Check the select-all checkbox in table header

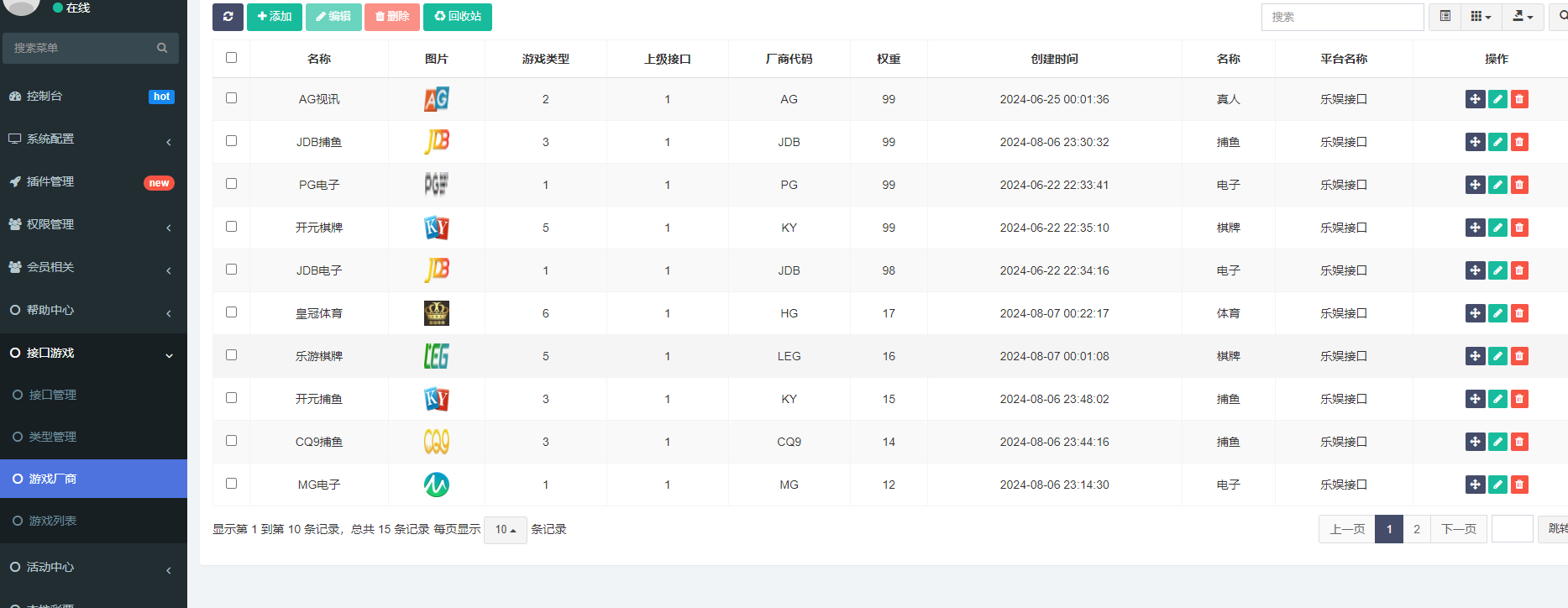point(232,58)
